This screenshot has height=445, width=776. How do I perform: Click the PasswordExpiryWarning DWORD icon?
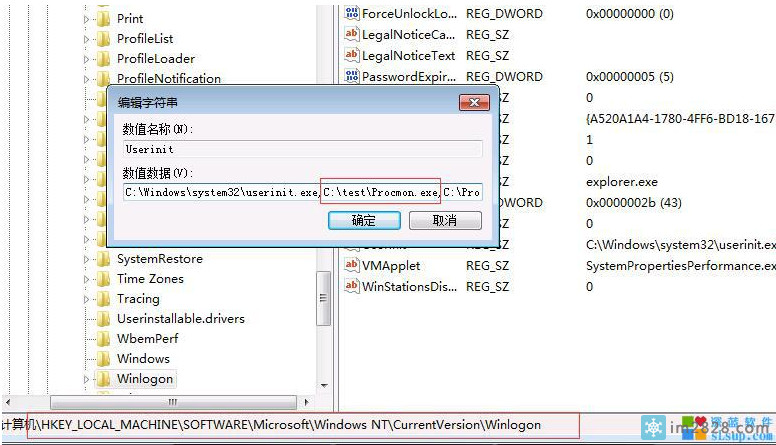[x=351, y=76]
